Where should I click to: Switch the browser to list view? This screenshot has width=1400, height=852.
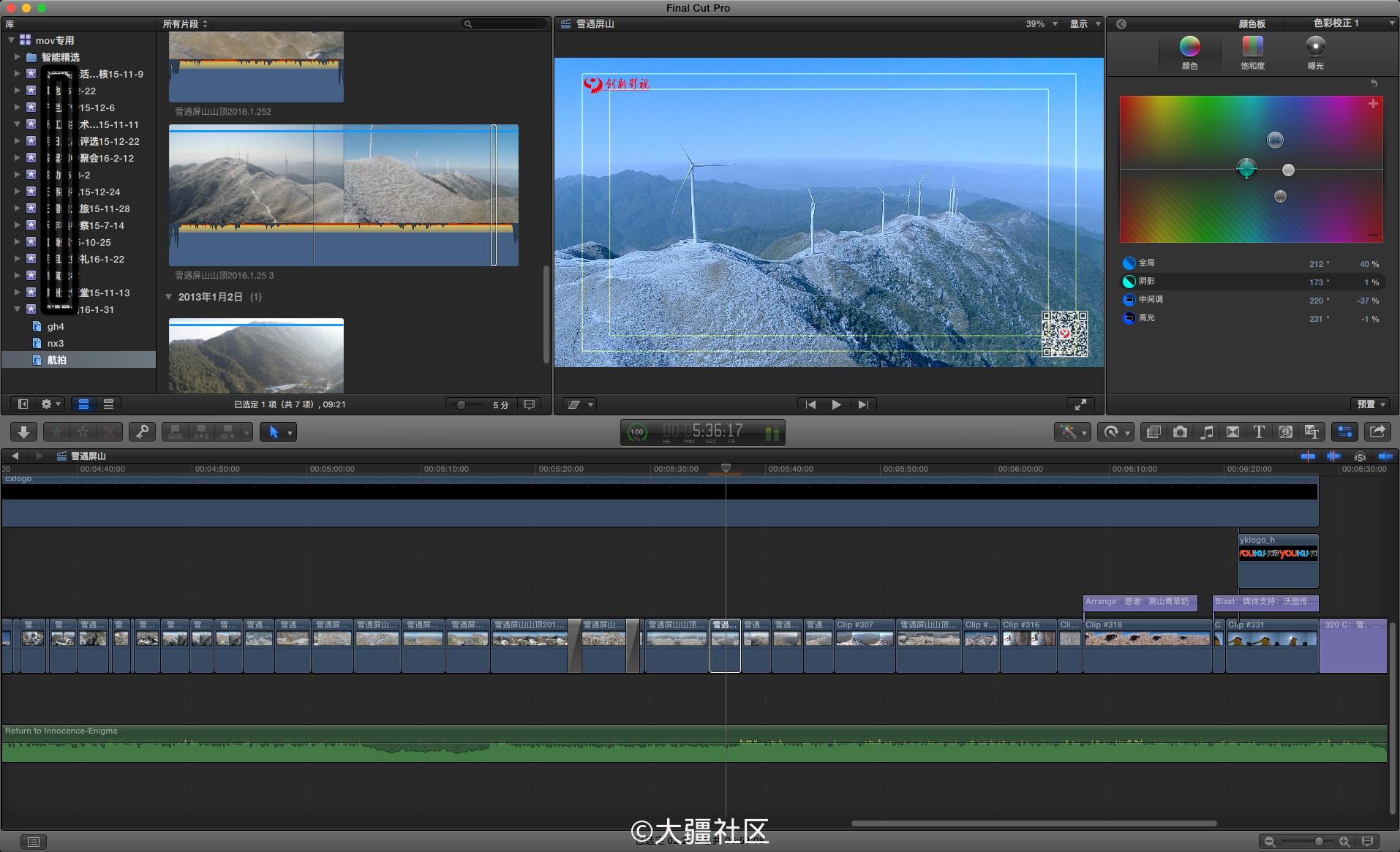point(108,404)
